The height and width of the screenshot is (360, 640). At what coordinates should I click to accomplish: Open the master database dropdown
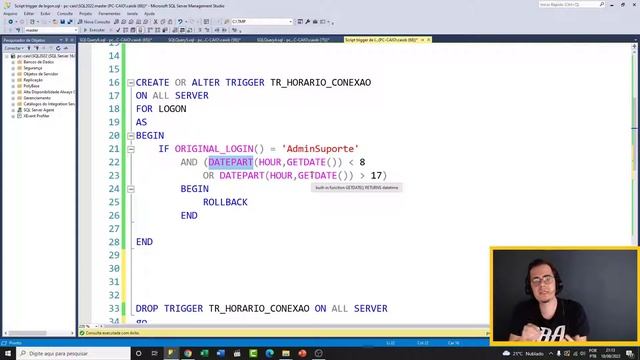(x=51, y=30)
